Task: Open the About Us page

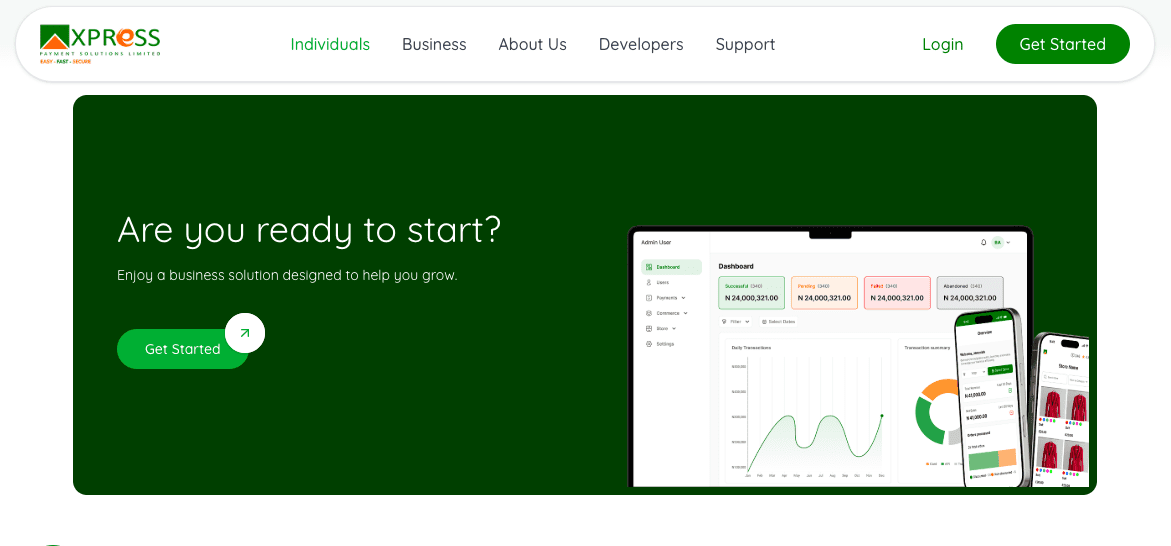Action: tap(532, 44)
